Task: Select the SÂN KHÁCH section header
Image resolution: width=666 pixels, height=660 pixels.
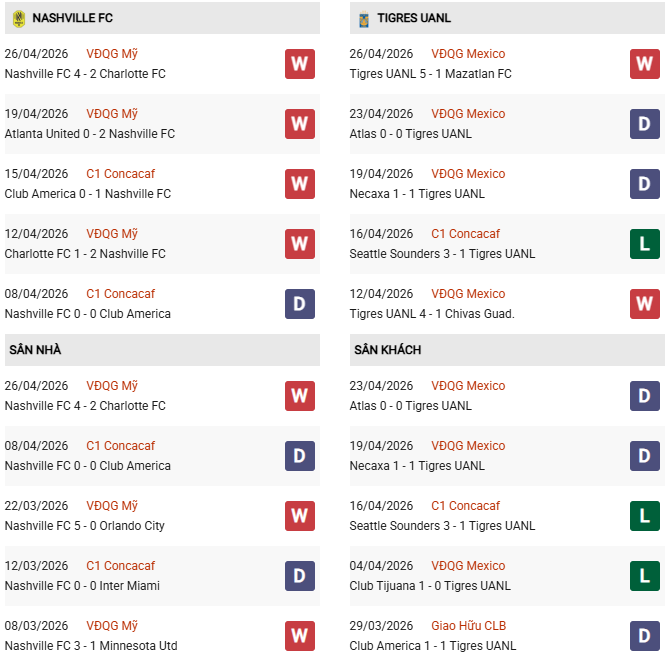Action: pyautogui.click(x=387, y=350)
